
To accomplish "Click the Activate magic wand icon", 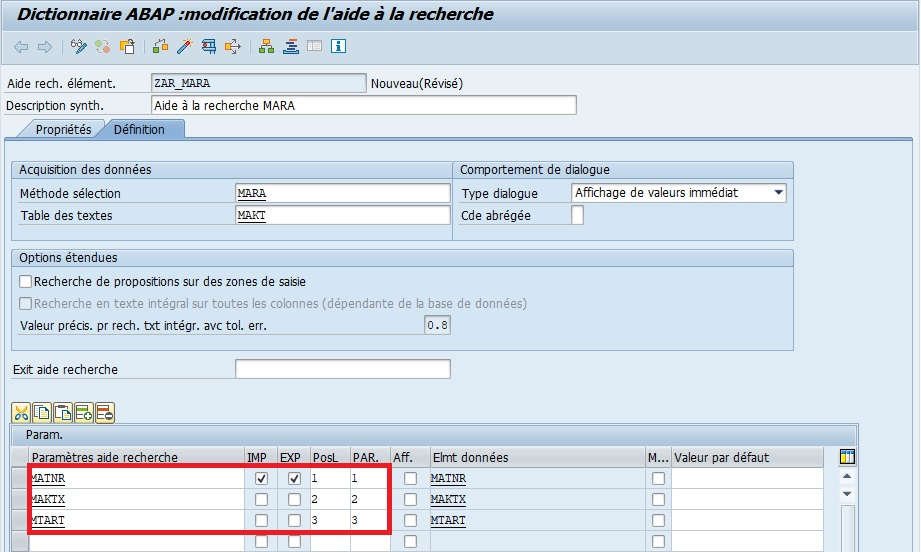I will 184,47.
